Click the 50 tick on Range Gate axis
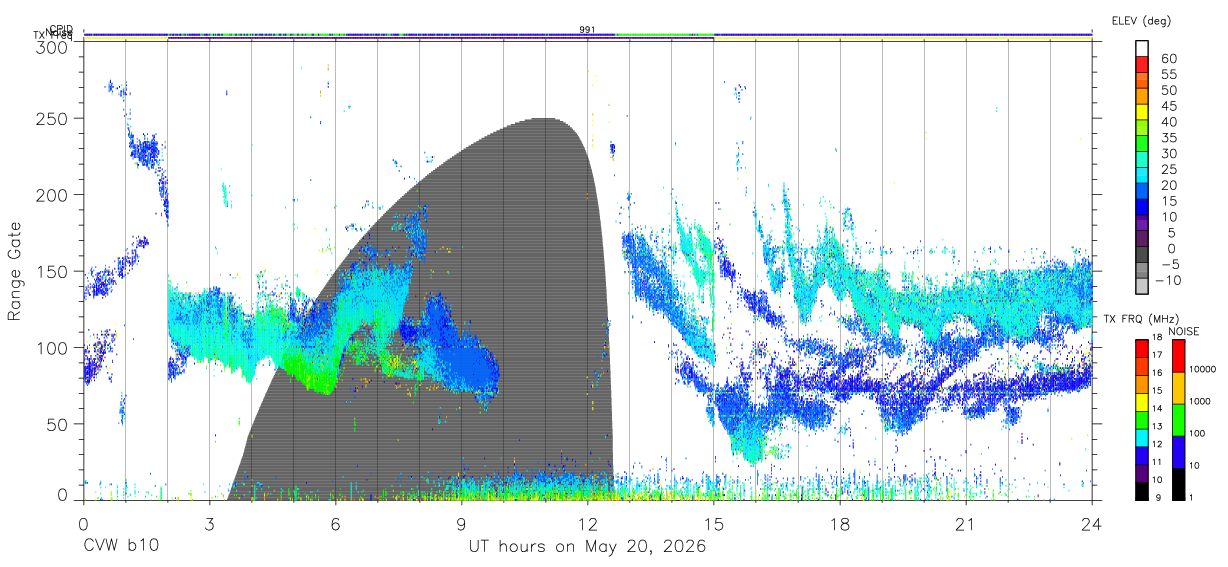1228x567 pixels. pyautogui.click(x=56, y=424)
